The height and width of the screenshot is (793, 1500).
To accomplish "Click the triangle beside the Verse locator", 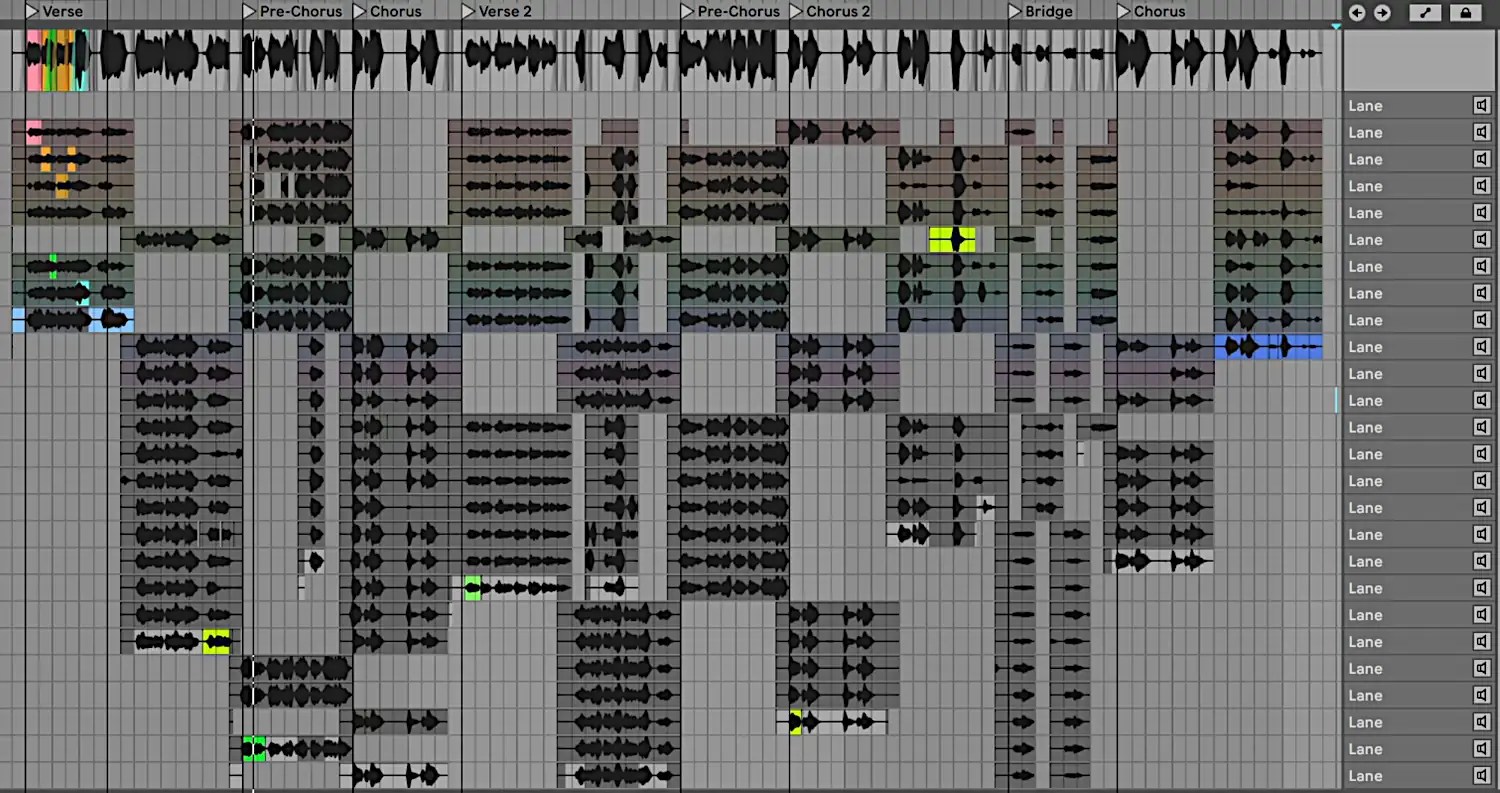I will point(33,11).
